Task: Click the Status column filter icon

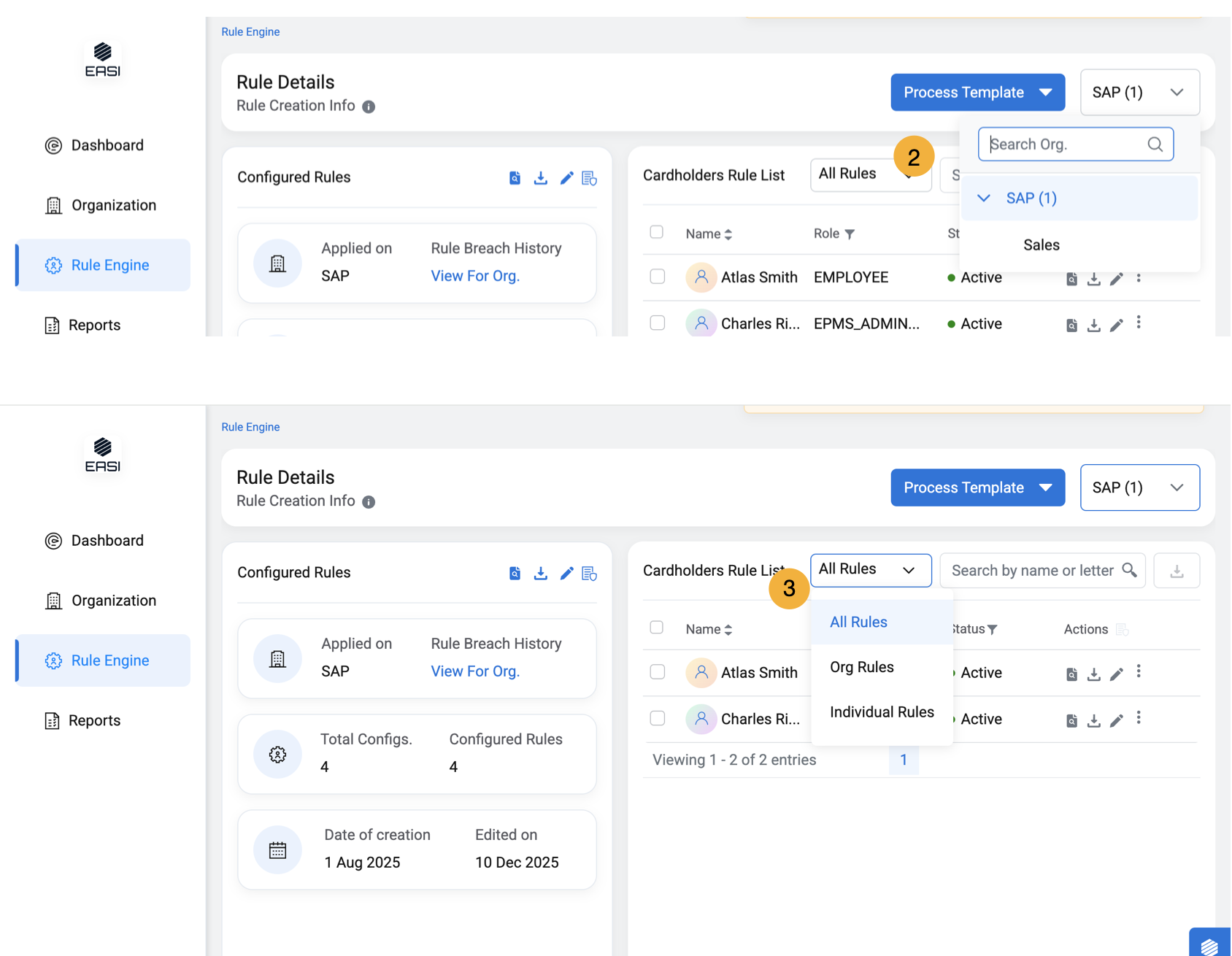Action: coord(993,630)
